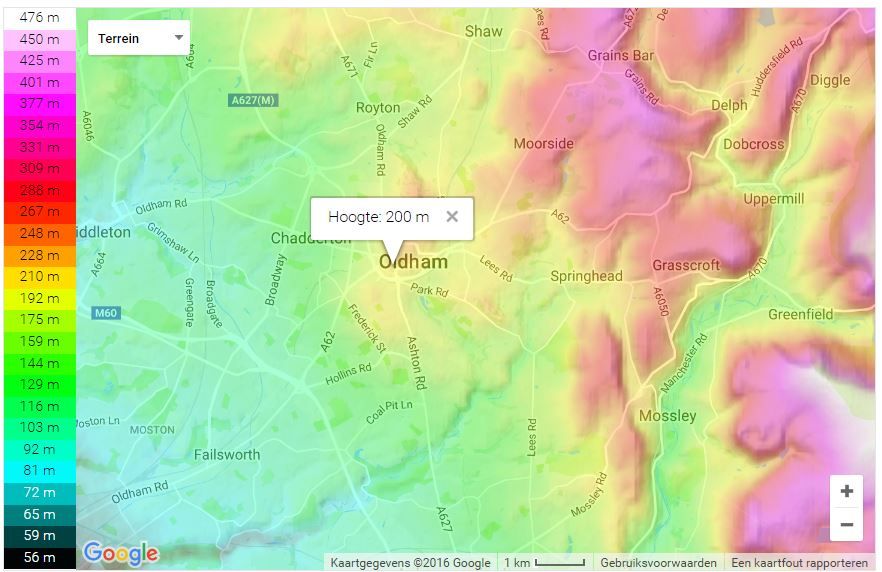Zoom out with the minus button
This screenshot has width=882, height=572.
point(846,524)
